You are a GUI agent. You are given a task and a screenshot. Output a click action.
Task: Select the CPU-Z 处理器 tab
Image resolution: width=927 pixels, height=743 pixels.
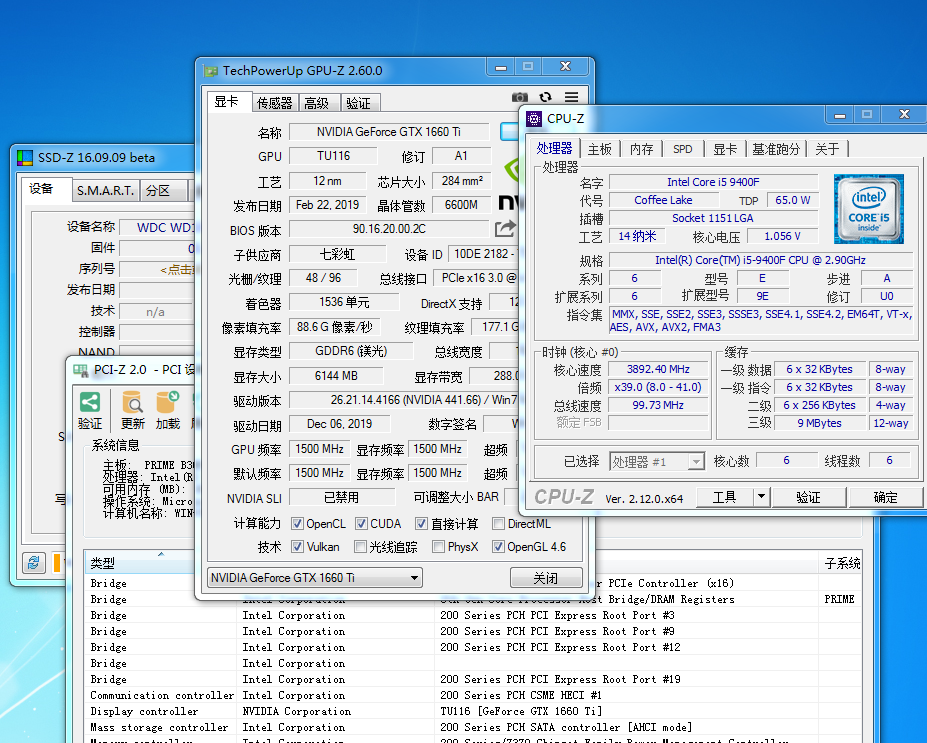555,148
